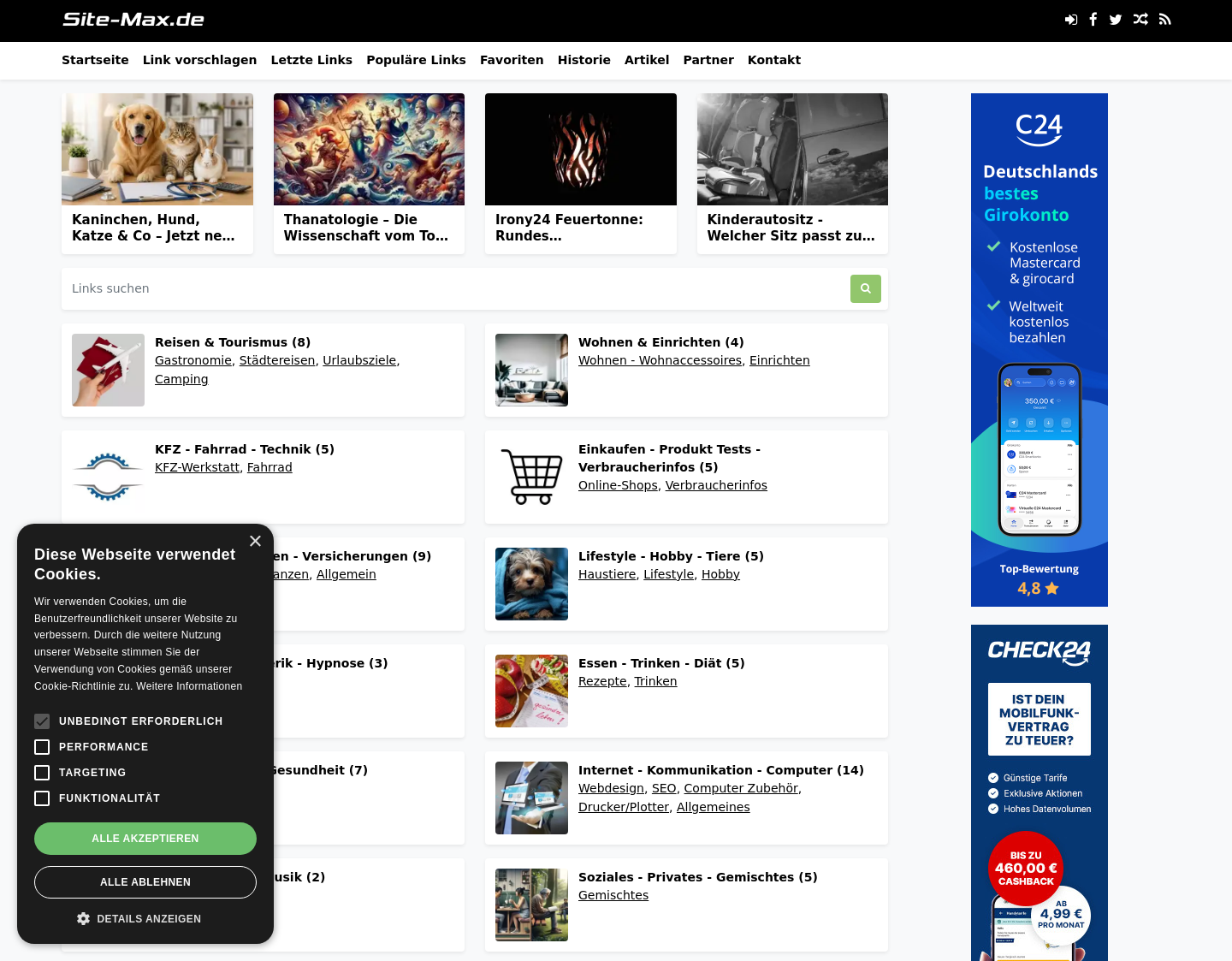Open Populäre Links page

point(416,60)
